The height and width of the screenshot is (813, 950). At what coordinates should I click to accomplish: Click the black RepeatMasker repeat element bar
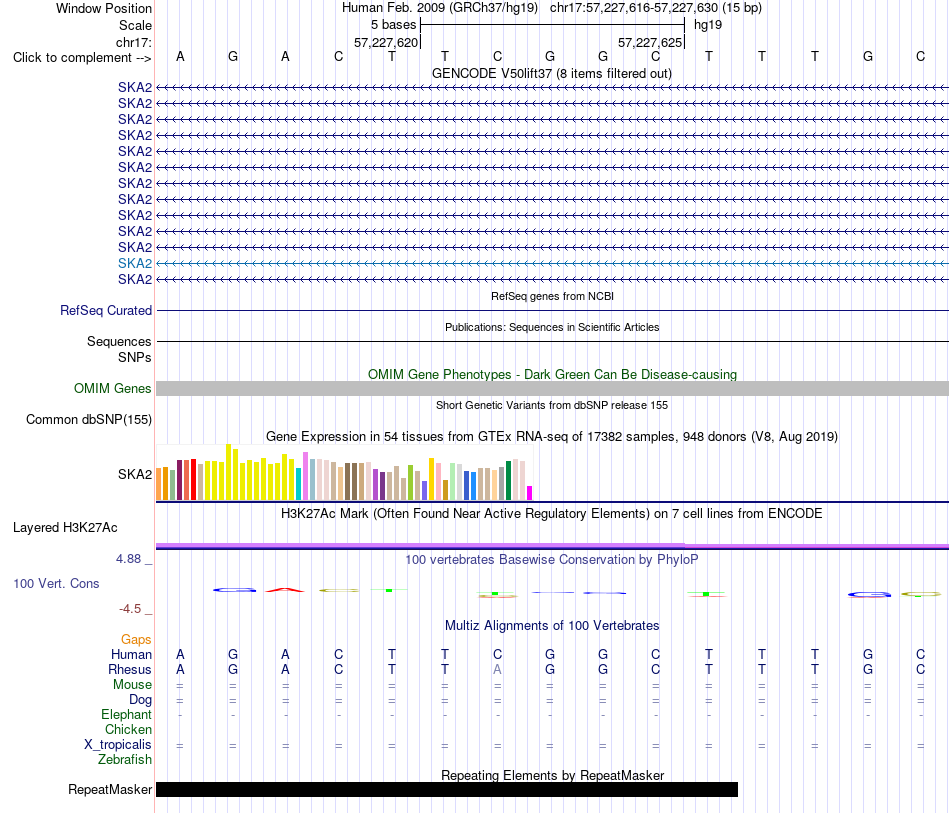pyautogui.click(x=447, y=789)
